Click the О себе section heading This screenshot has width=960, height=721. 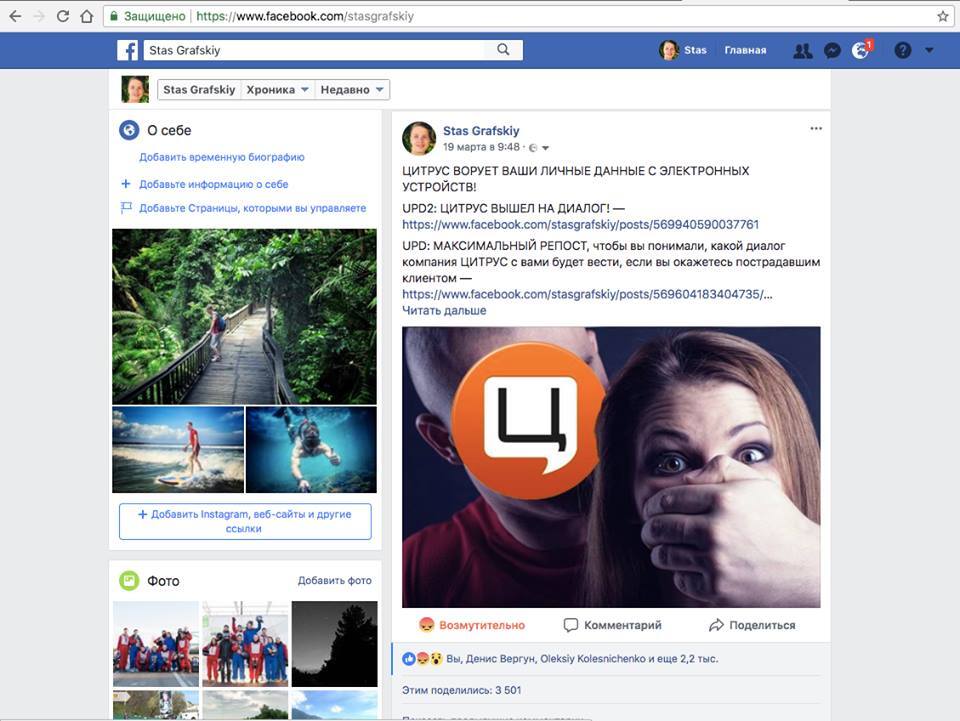(x=169, y=130)
